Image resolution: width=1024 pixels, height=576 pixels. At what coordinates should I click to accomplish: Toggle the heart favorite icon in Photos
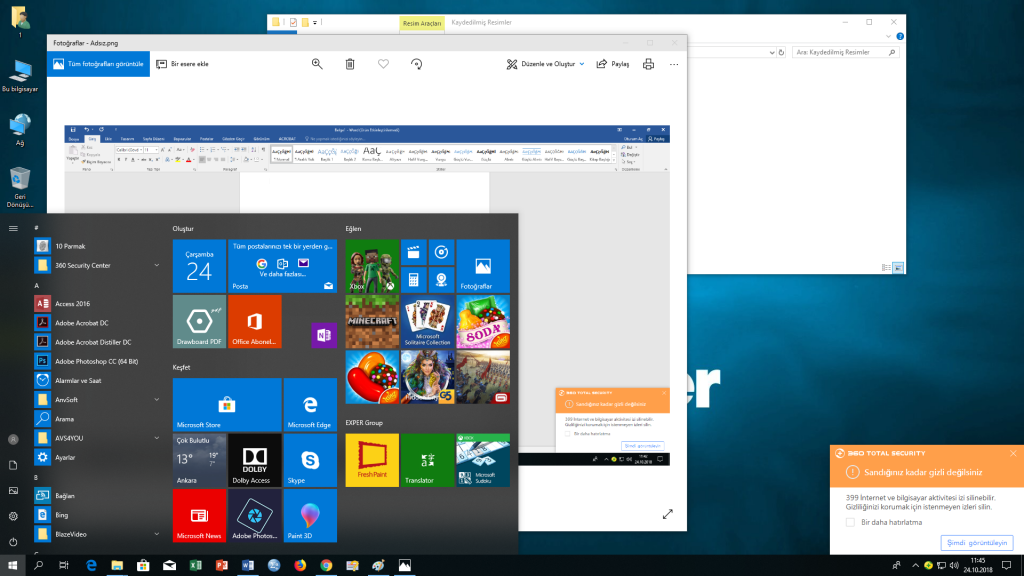pyautogui.click(x=383, y=64)
